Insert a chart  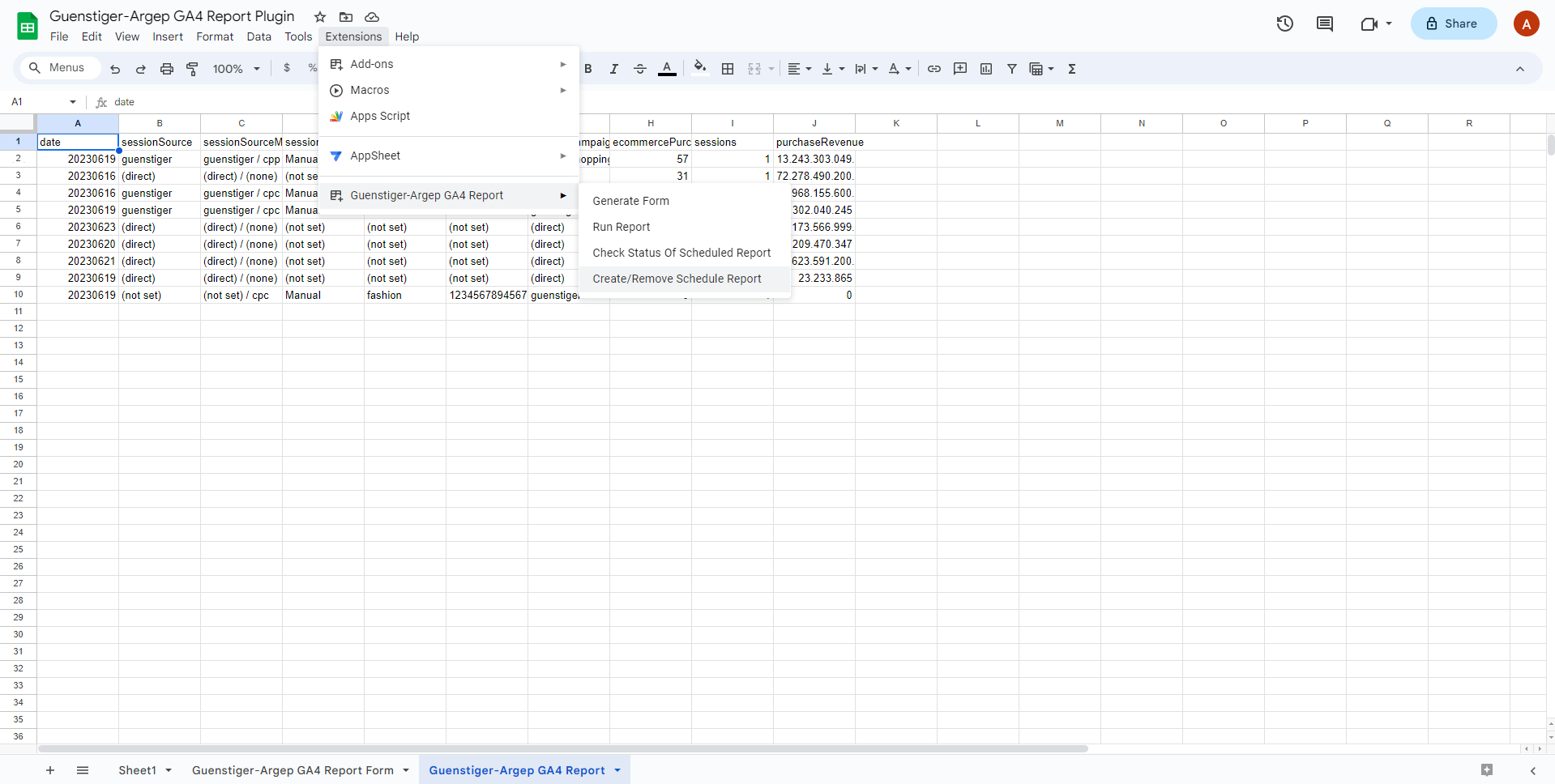point(986,69)
